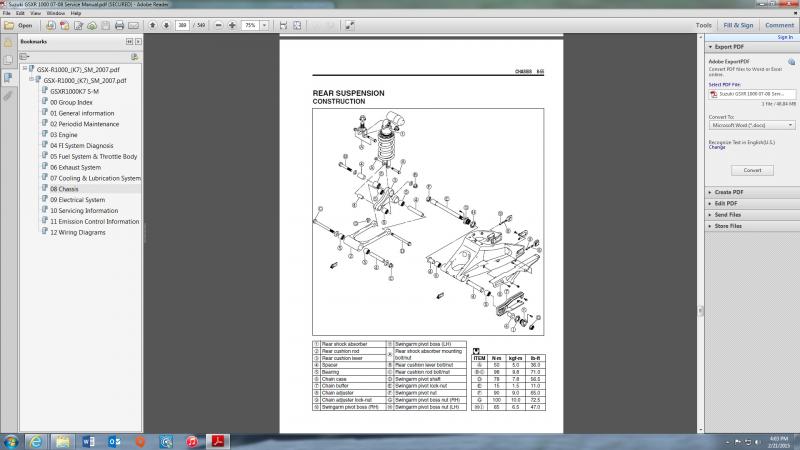The width and height of the screenshot is (800, 450).
Task: Open the Edit menu
Action: pos(20,13)
